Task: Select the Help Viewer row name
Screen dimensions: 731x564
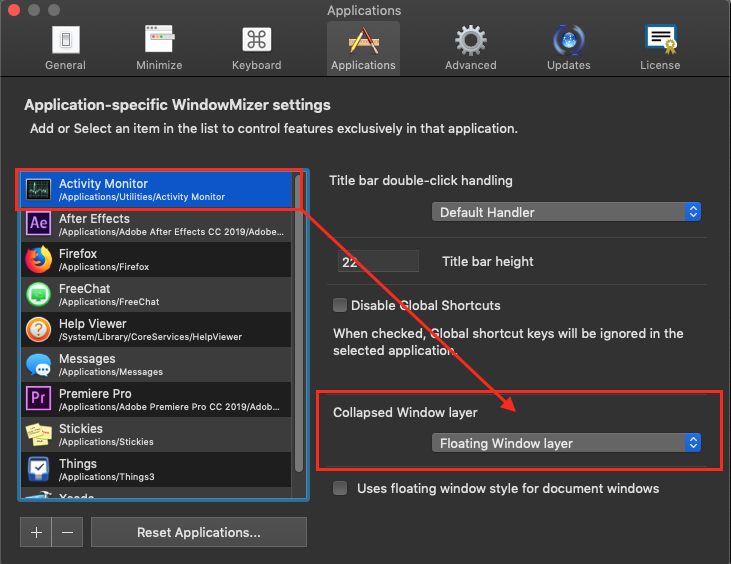Action: (93, 323)
